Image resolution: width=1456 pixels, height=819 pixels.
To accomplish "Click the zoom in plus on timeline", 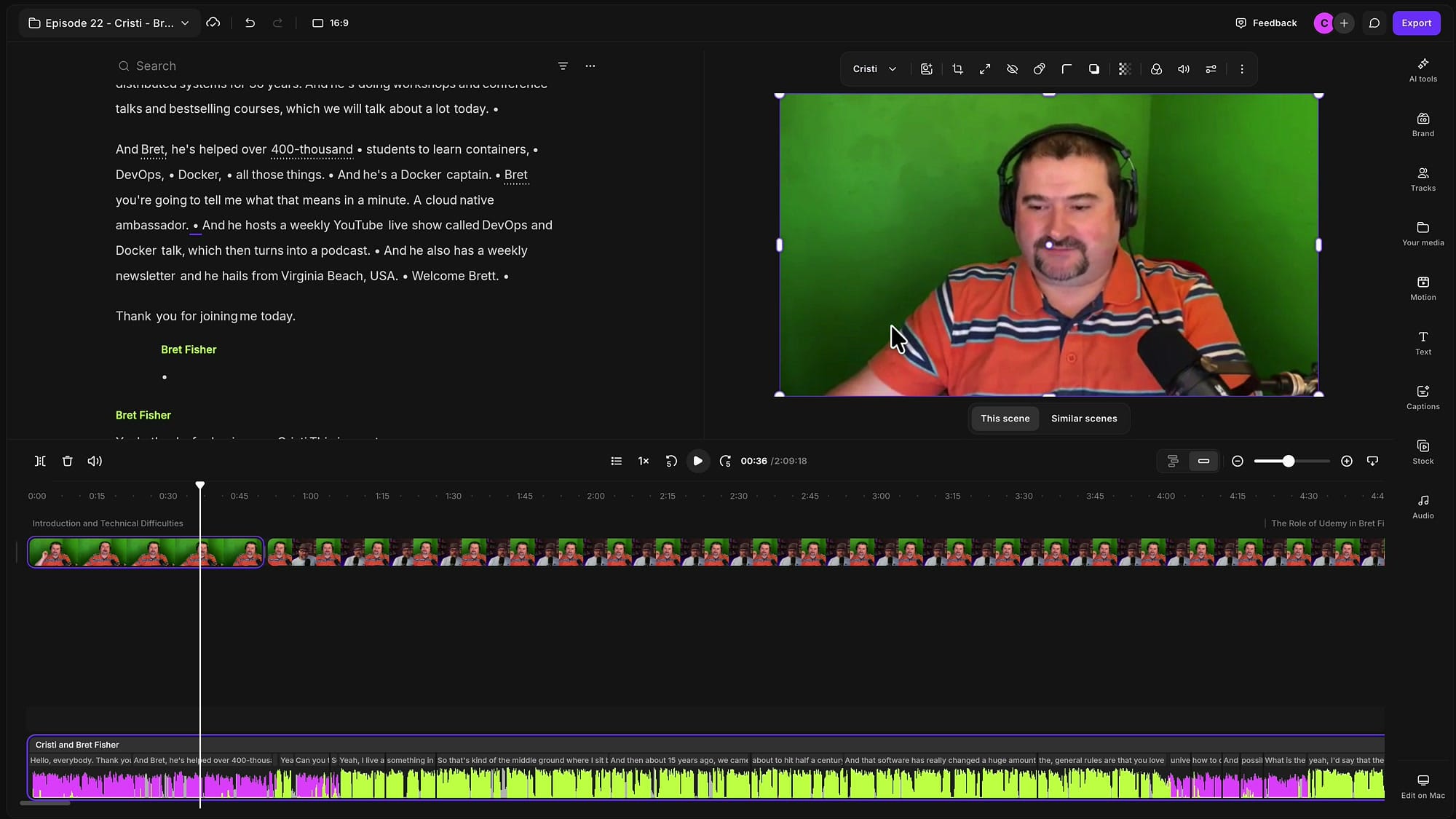I will tap(1346, 461).
